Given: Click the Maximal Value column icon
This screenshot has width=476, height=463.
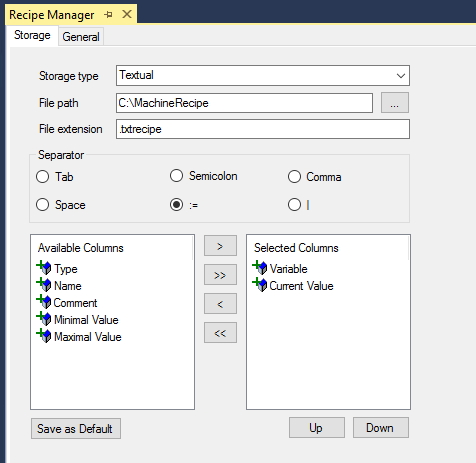Looking at the screenshot, I should point(44,336).
